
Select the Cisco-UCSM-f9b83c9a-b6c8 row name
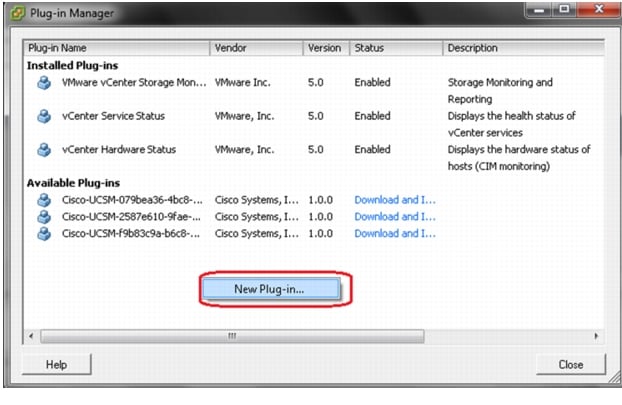tap(131, 234)
